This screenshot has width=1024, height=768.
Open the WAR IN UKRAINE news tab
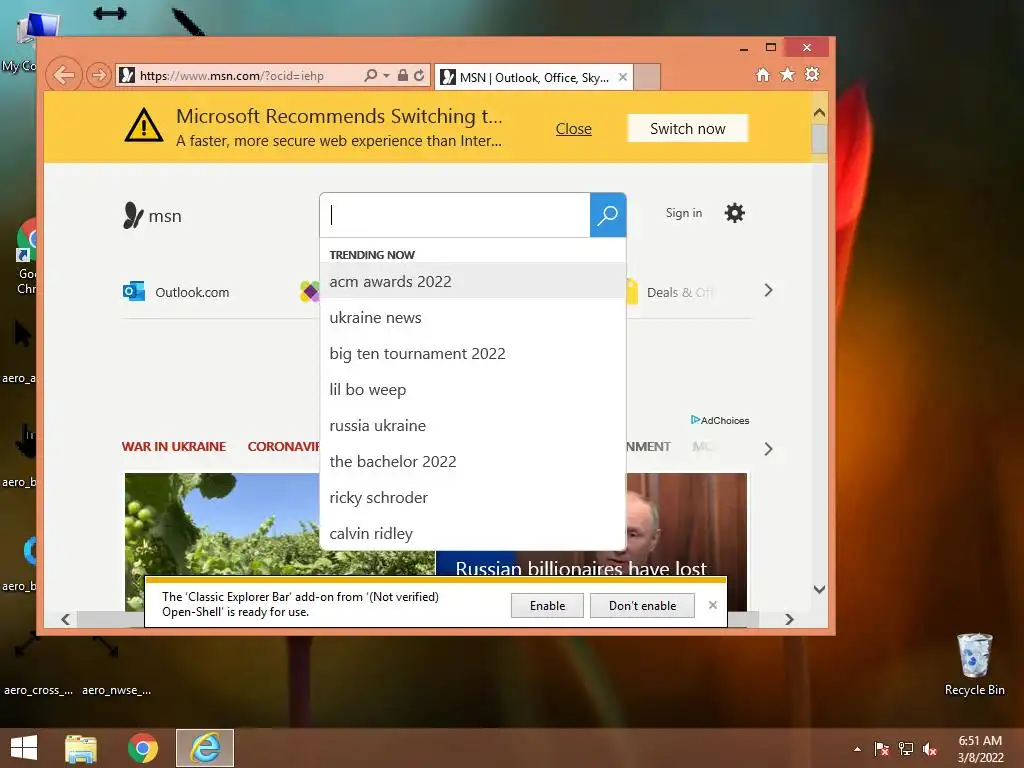(x=174, y=447)
